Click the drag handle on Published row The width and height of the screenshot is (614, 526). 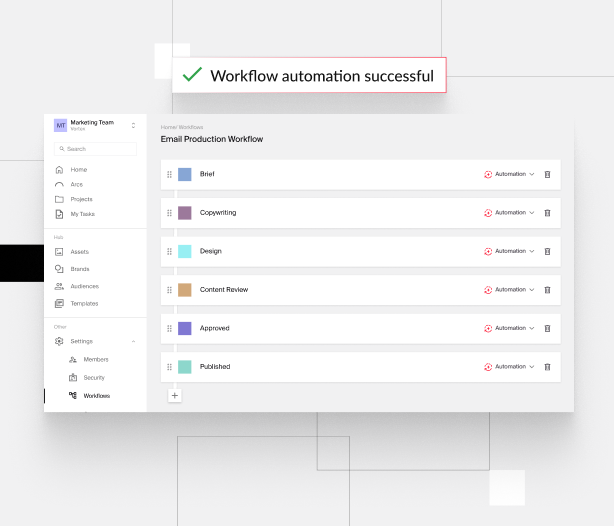pyautogui.click(x=170, y=367)
